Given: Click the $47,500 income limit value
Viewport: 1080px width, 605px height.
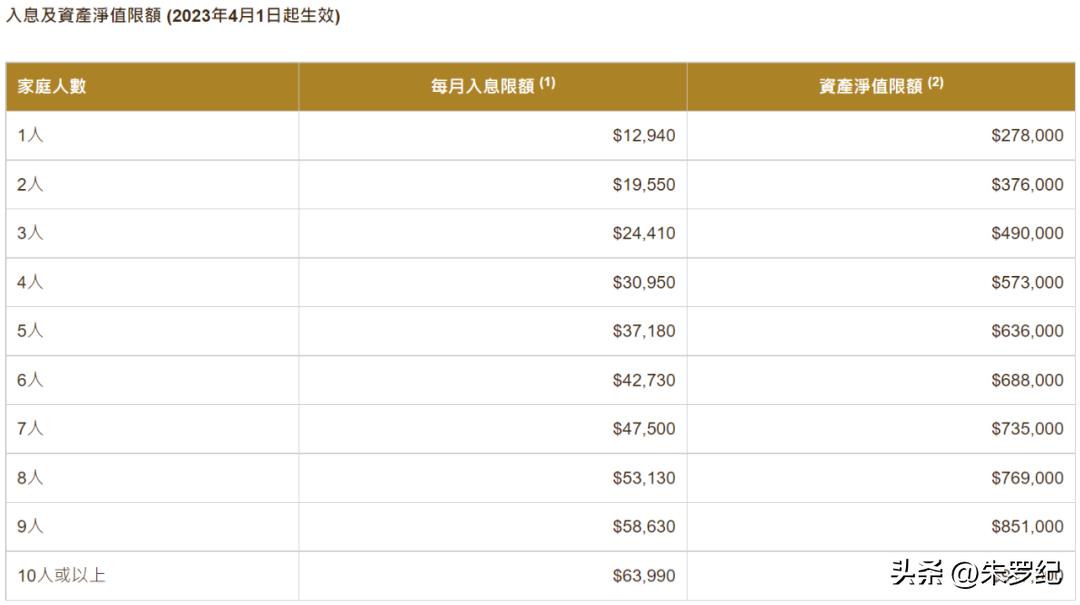Looking at the screenshot, I should click(643, 429).
